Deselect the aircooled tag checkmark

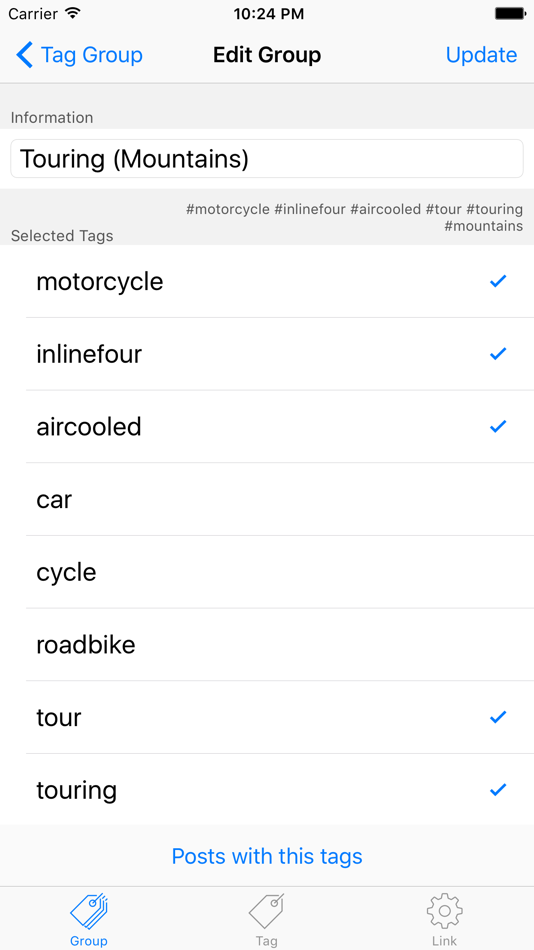click(498, 427)
